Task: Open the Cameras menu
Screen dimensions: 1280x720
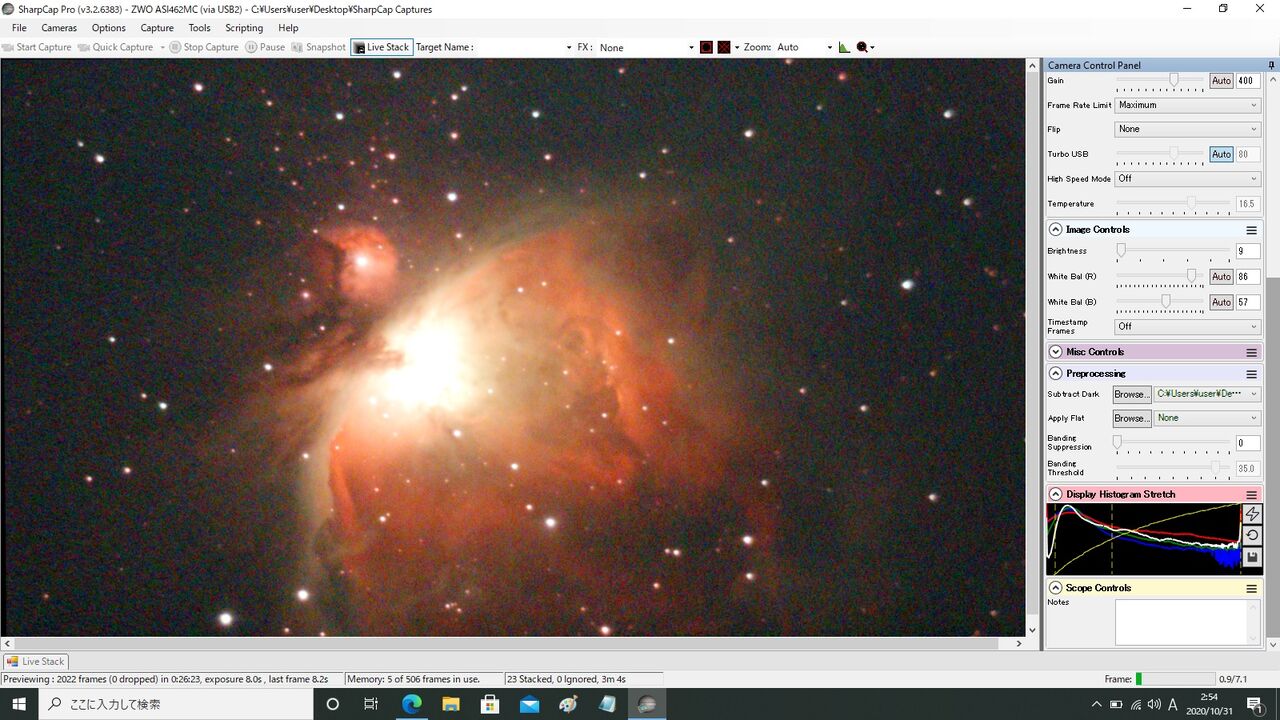Action: pyautogui.click(x=59, y=28)
